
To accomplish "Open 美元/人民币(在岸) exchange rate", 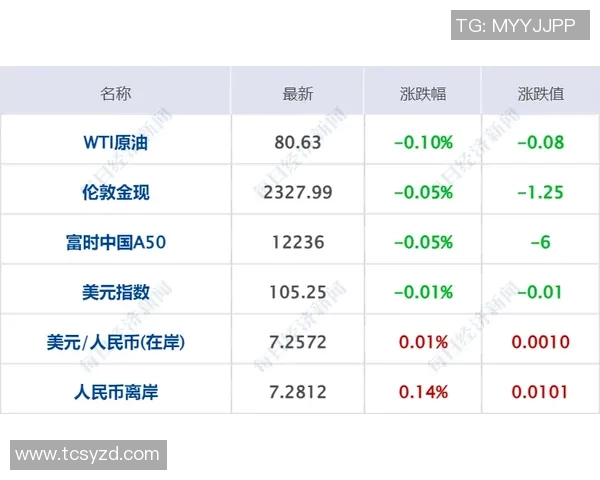I will pos(115,342).
